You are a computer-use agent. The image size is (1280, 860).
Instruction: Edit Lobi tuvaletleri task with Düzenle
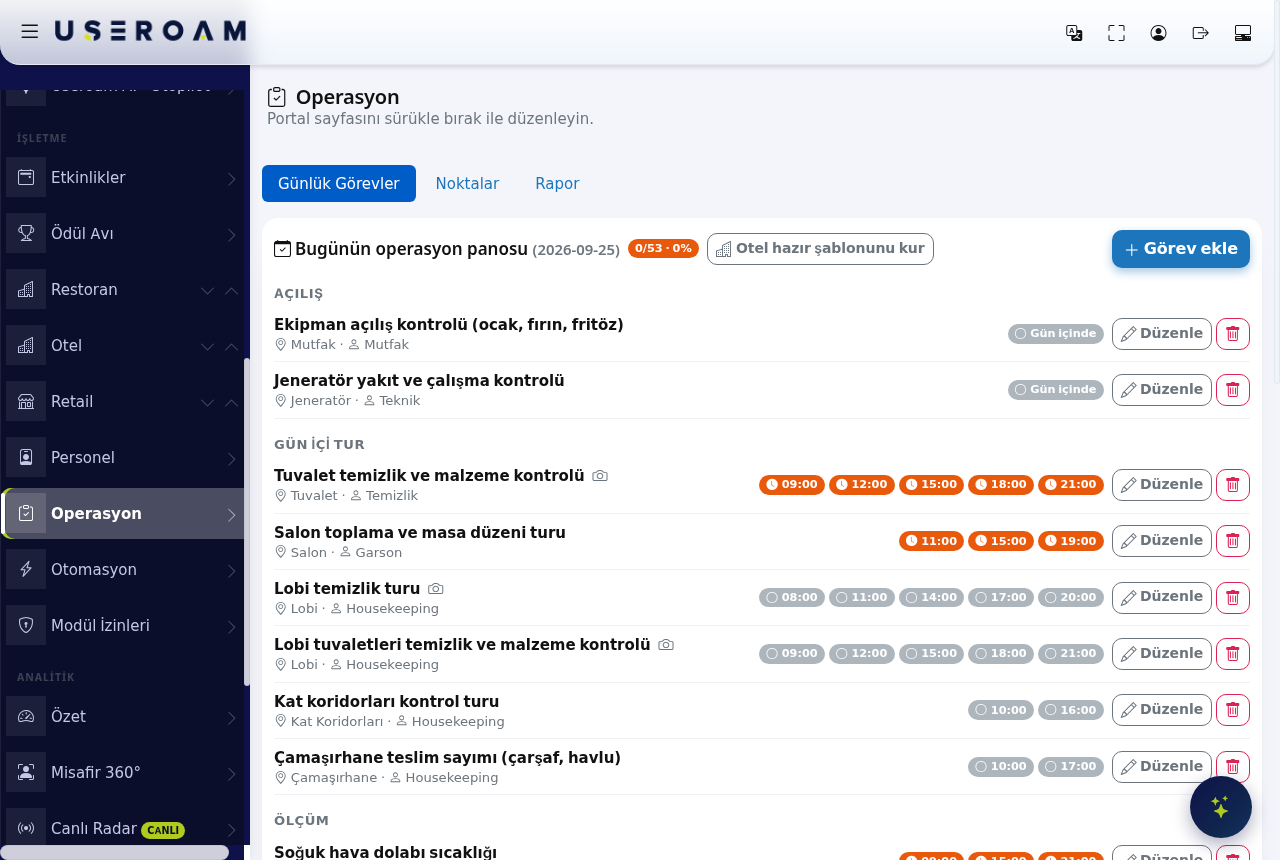pyautogui.click(x=1162, y=654)
